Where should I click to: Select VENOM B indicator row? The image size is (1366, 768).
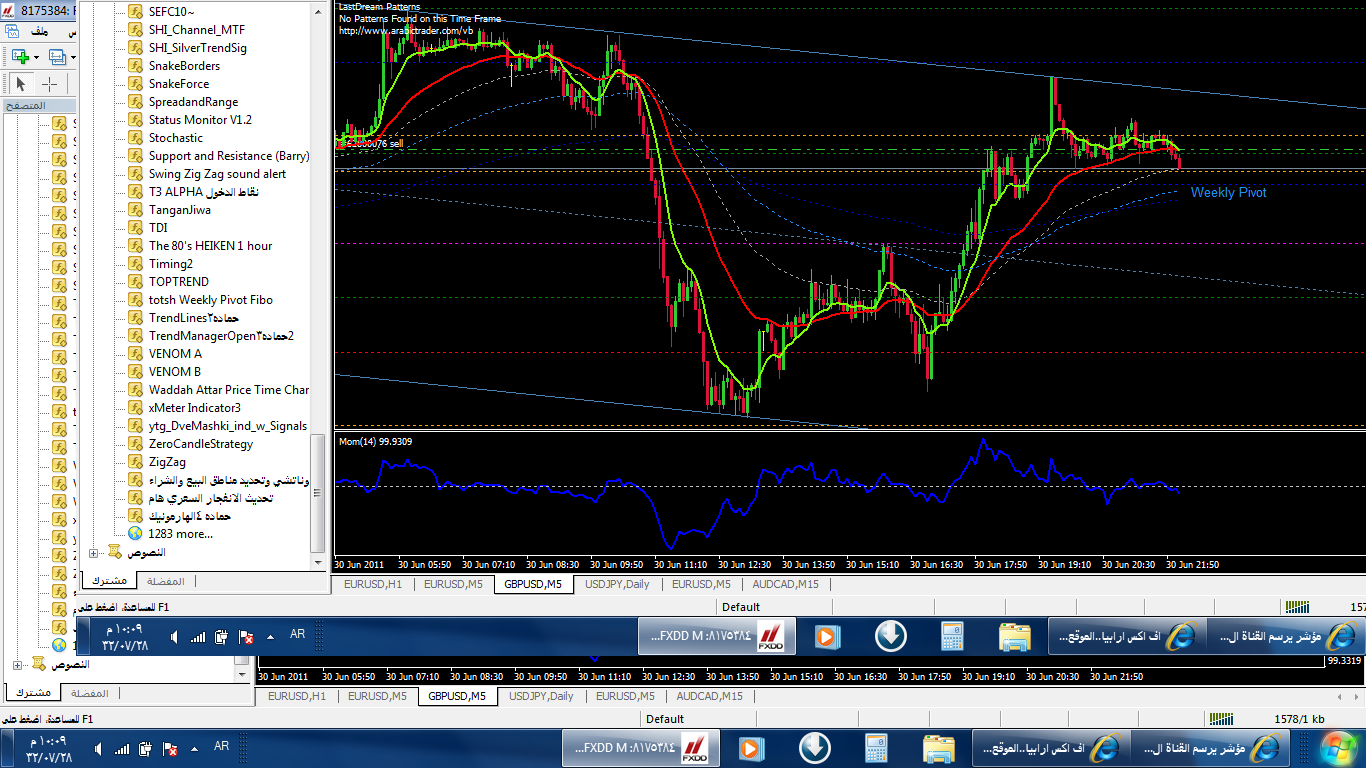pyautogui.click(x=174, y=372)
